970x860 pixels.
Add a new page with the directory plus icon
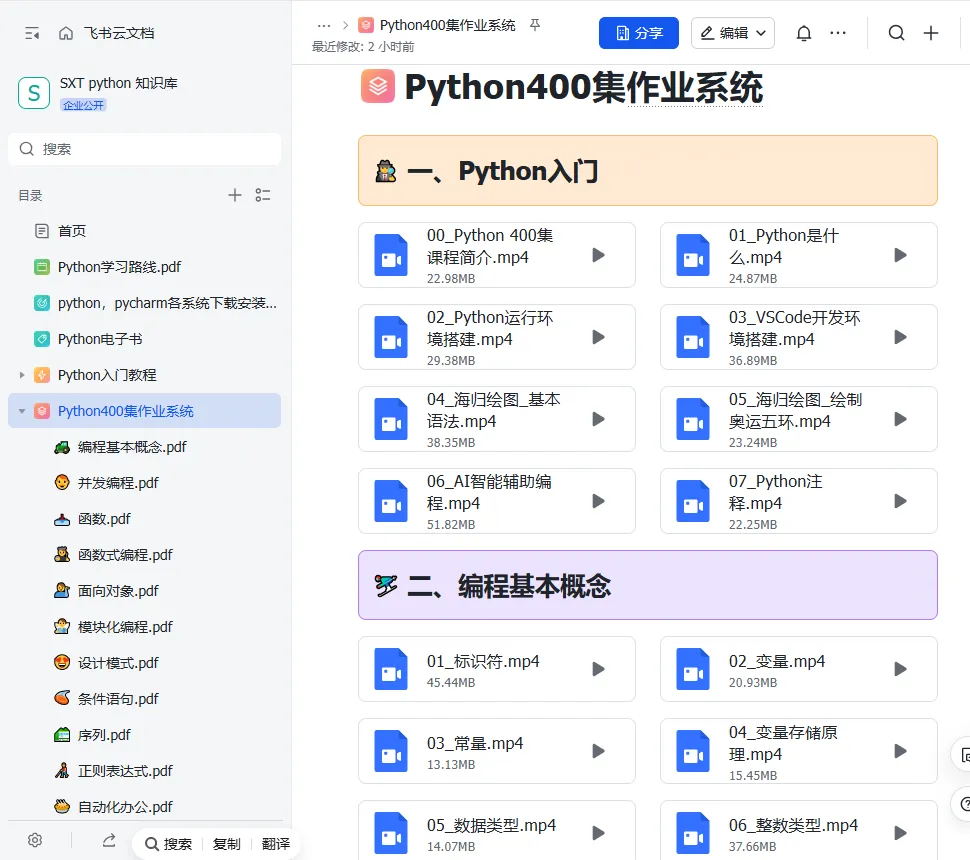point(234,196)
